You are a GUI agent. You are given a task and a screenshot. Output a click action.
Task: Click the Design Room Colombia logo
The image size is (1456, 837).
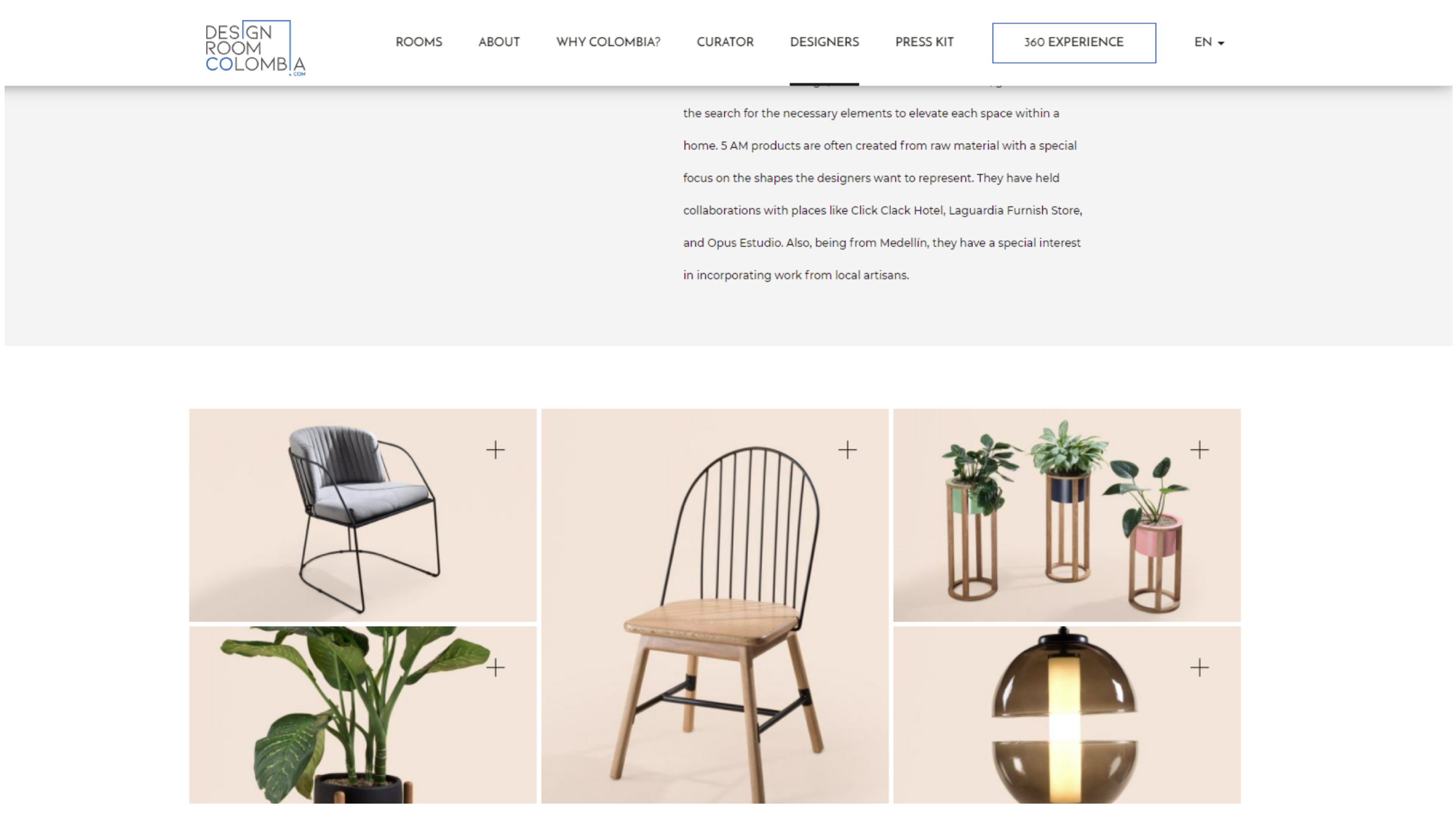(255, 48)
